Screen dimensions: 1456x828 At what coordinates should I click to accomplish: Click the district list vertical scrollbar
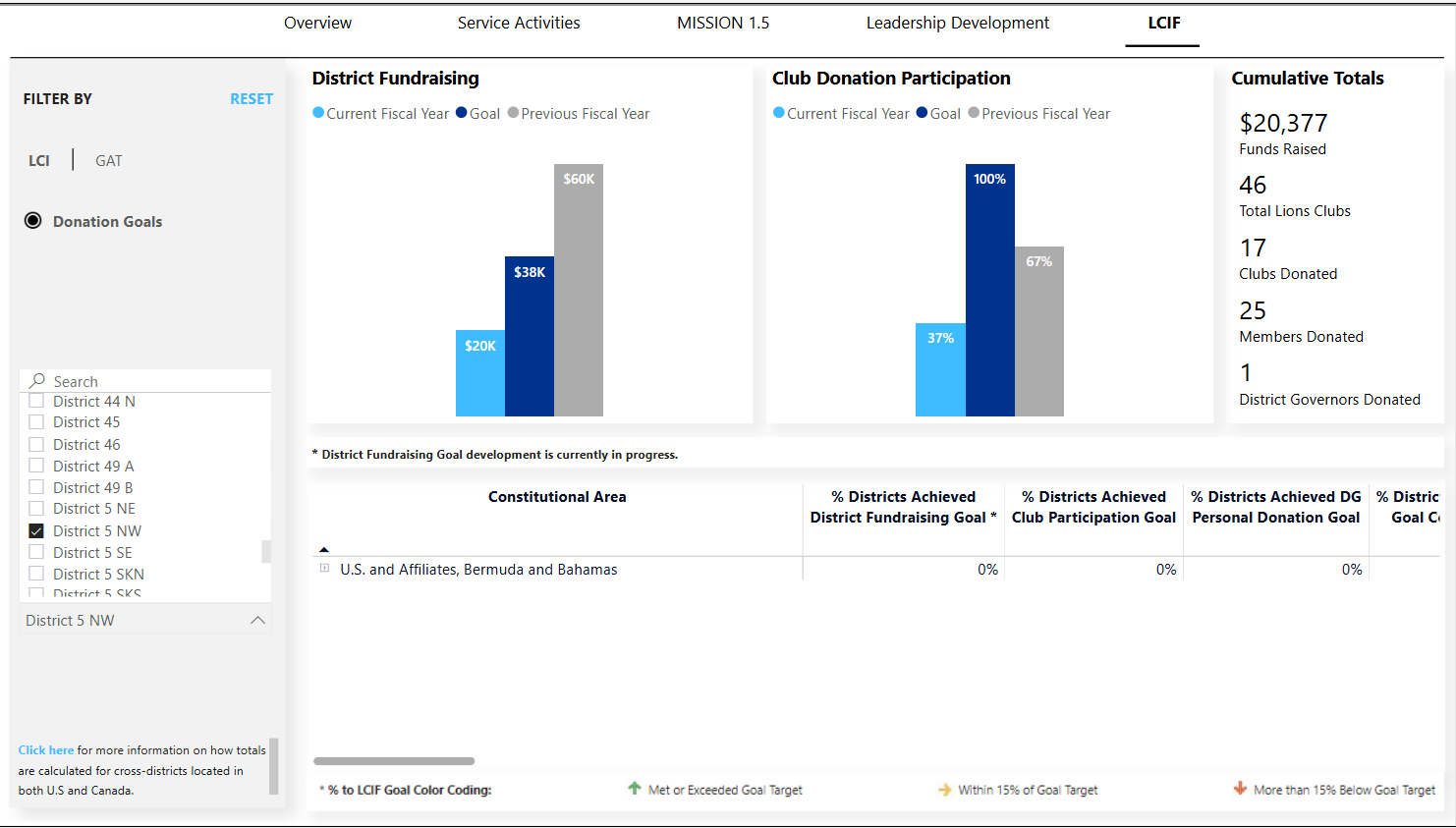tap(266, 551)
